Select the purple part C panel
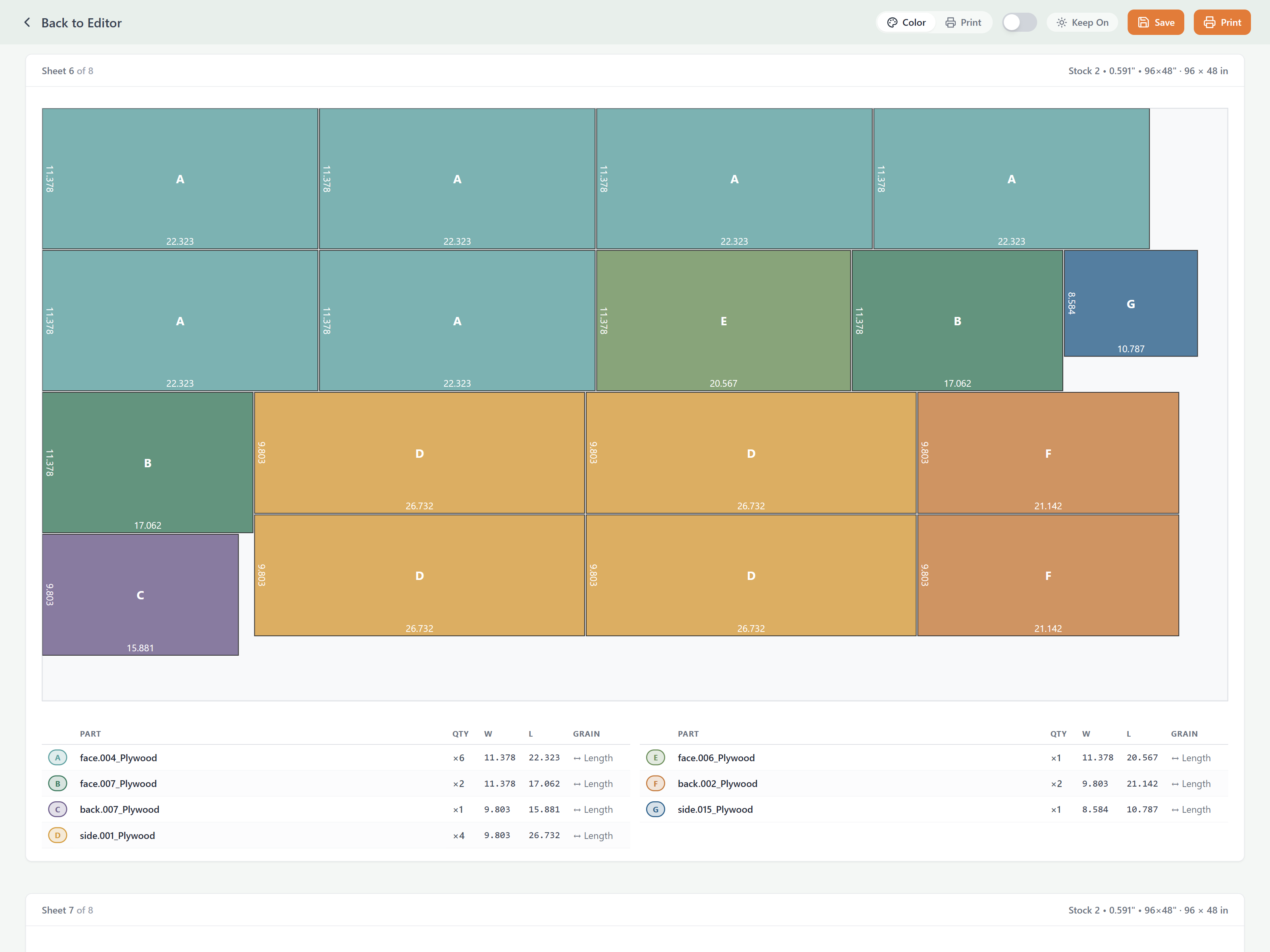 [x=140, y=595]
